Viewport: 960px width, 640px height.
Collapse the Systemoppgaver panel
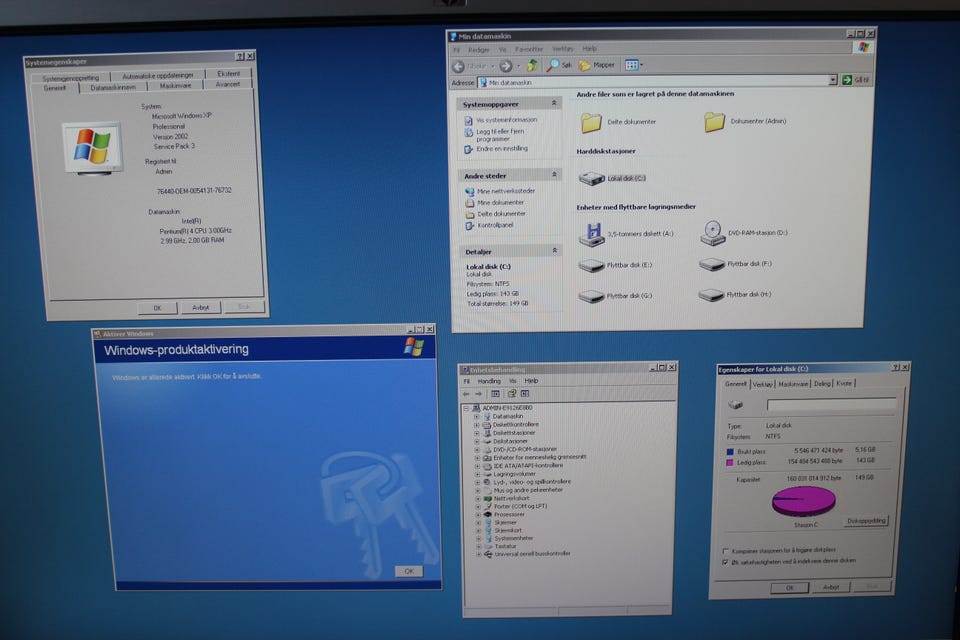(554, 103)
